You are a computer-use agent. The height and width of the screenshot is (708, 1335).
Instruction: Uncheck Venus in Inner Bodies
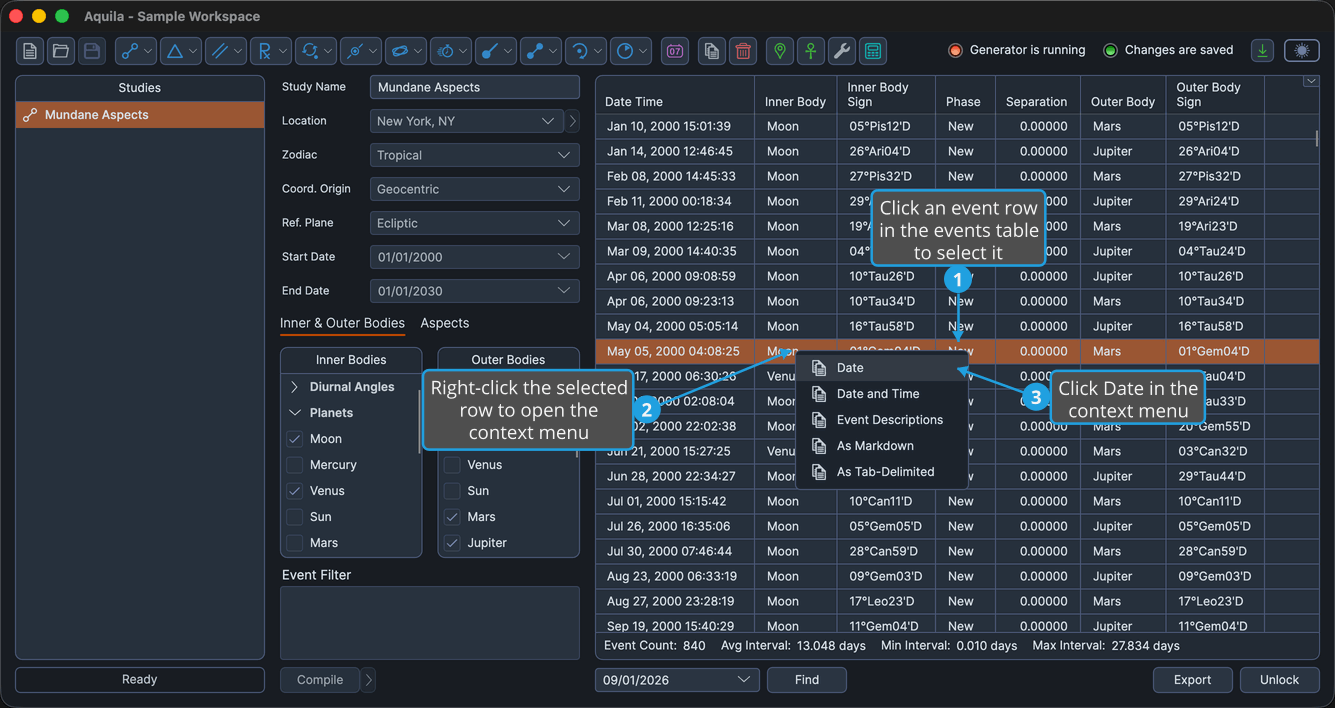tap(294, 491)
